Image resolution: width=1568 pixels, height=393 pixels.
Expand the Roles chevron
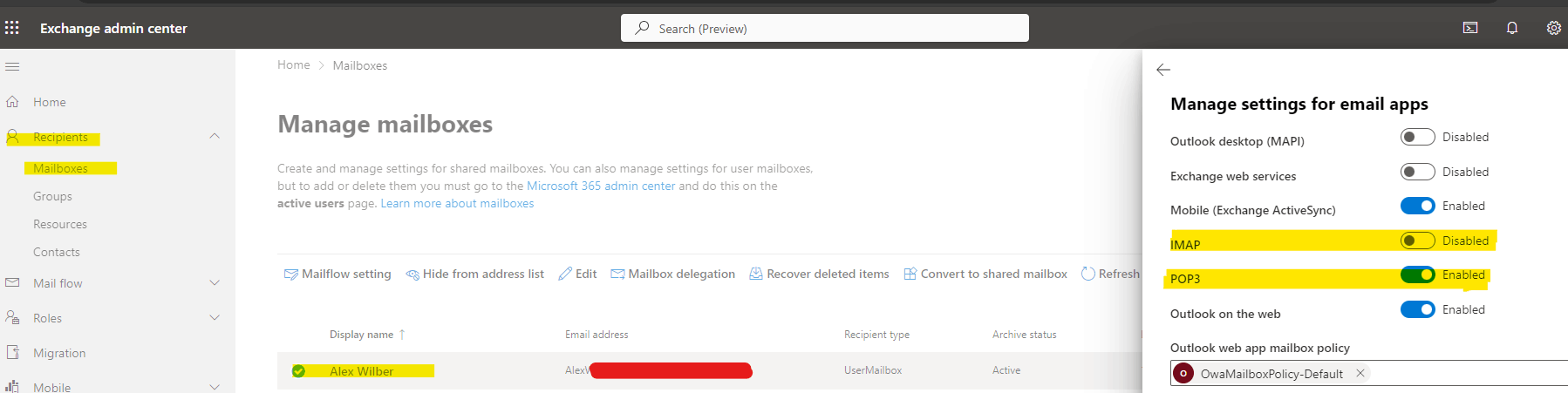(x=215, y=318)
